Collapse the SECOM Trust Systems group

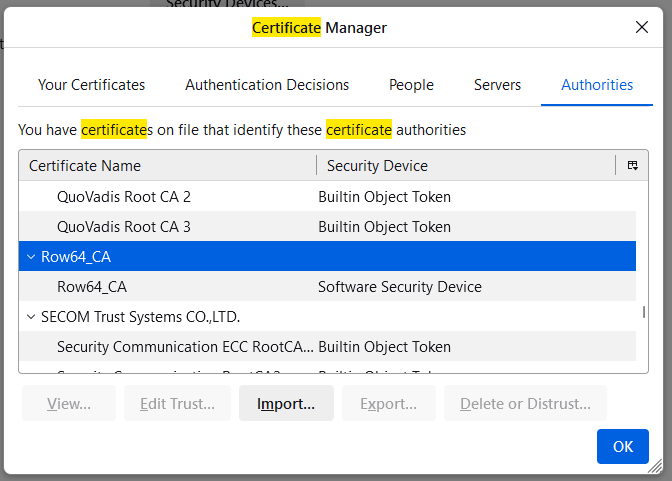31,317
